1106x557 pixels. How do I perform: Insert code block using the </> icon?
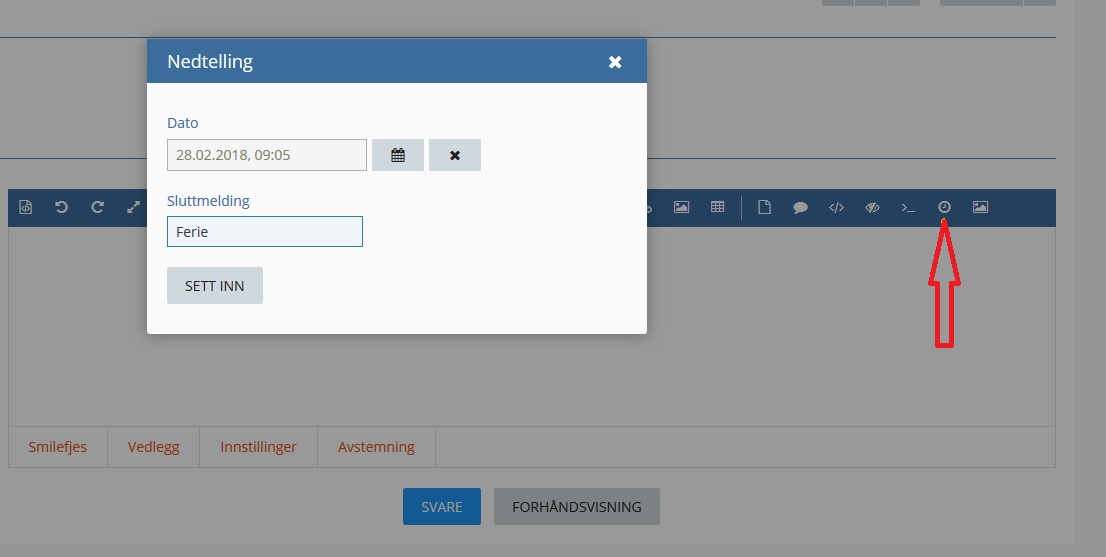coord(836,208)
